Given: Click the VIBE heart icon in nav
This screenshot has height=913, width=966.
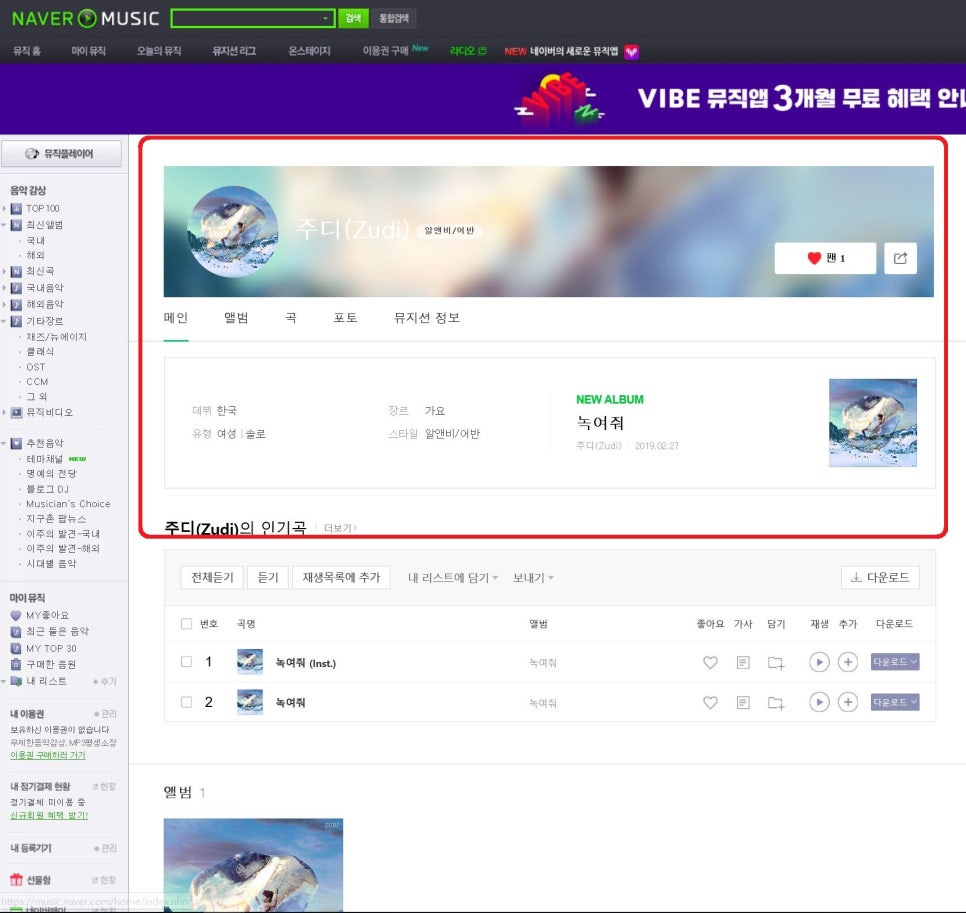Looking at the screenshot, I should (631, 52).
